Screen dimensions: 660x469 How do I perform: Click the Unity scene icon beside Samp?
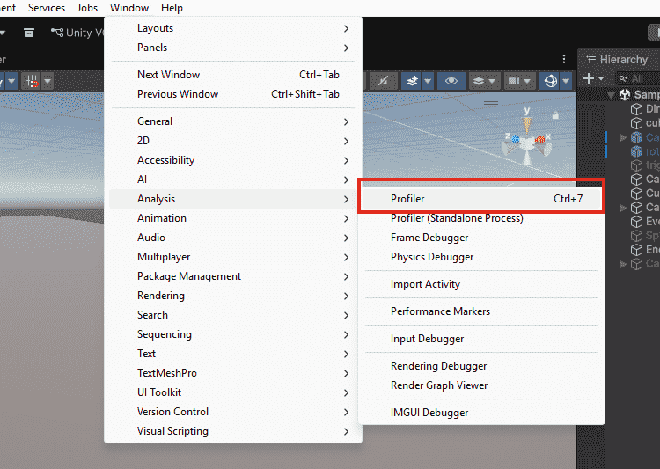[x=625, y=95]
